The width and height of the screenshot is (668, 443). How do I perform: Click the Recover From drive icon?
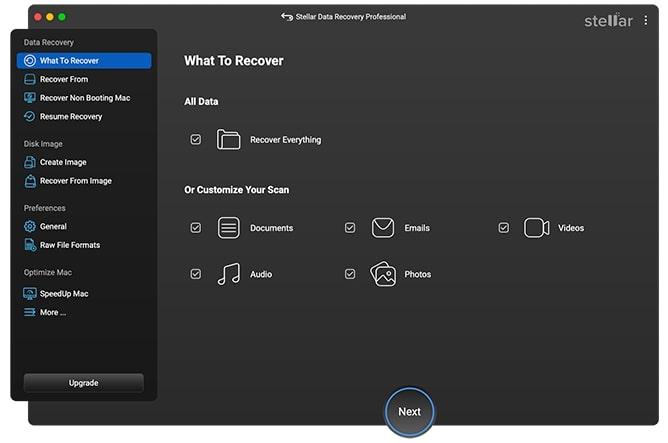point(30,79)
